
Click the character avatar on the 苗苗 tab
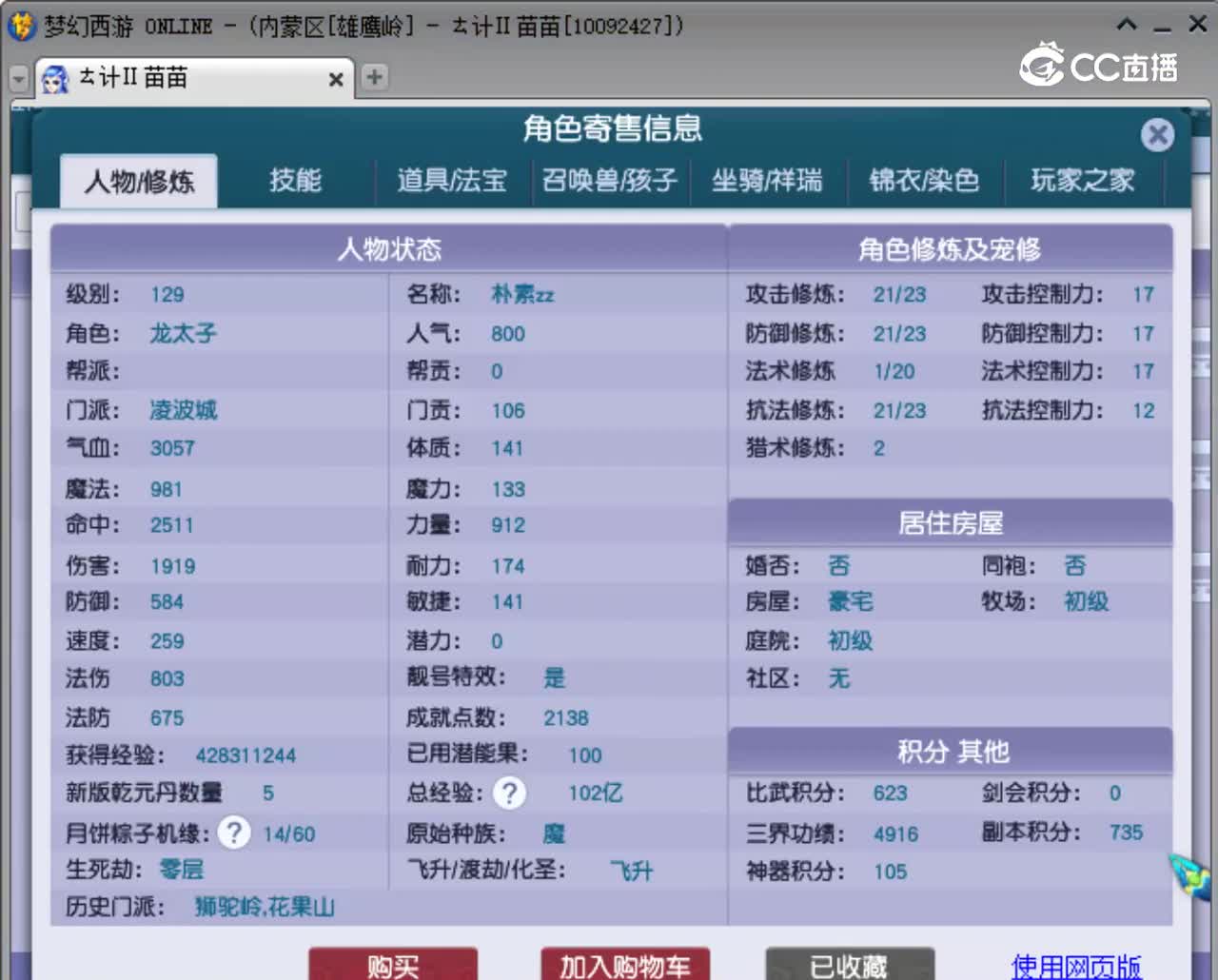(x=56, y=78)
